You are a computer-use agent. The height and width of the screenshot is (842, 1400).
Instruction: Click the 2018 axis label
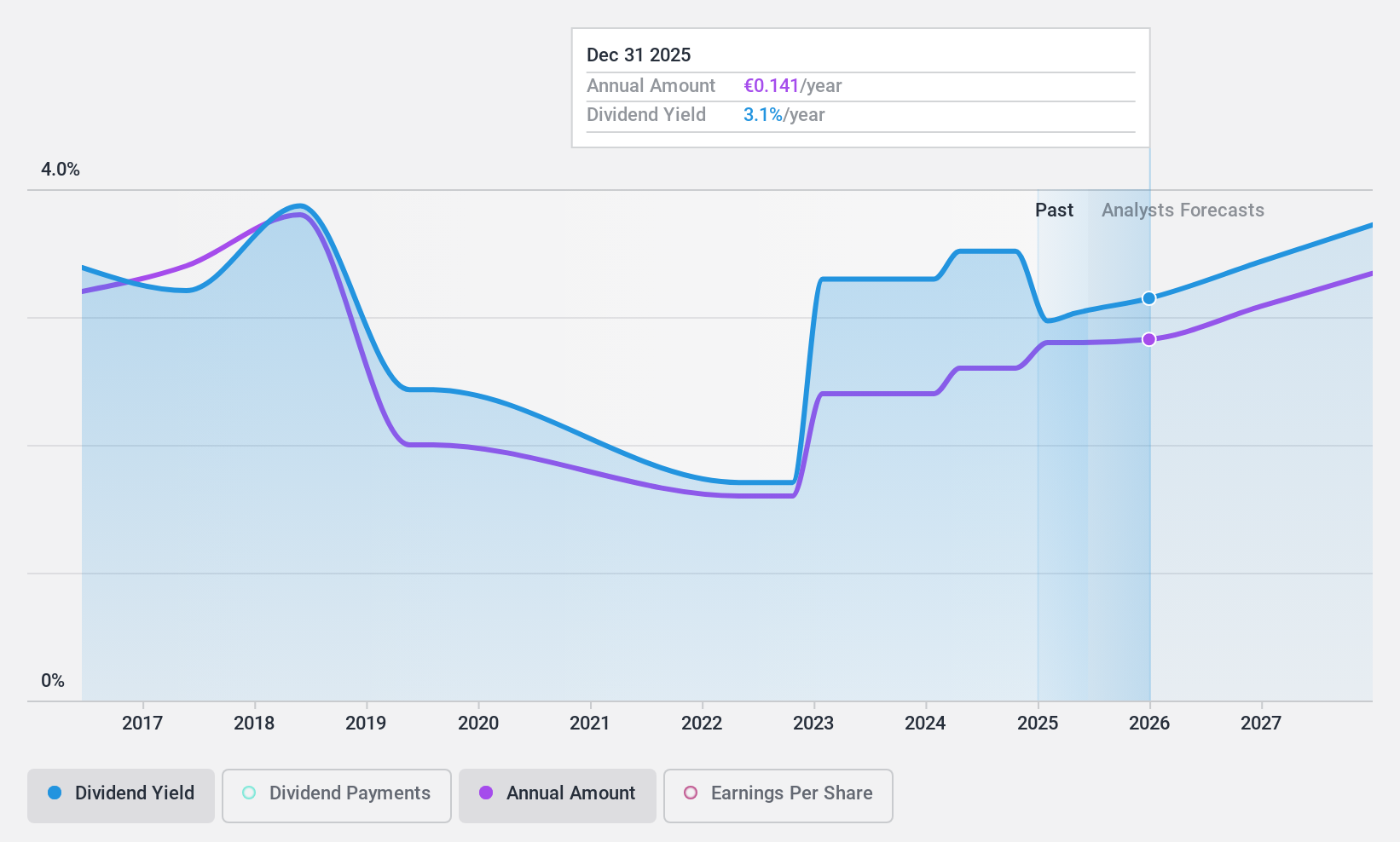click(x=254, y=724)
